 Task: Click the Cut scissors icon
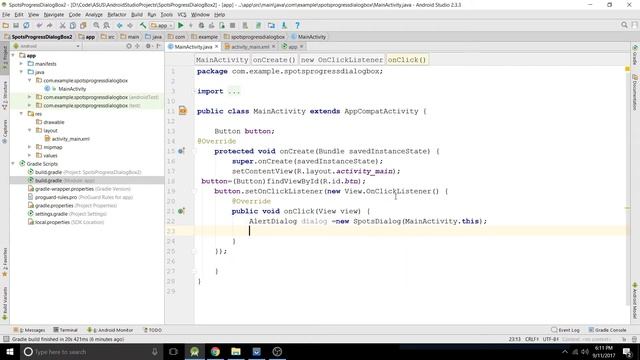point(62,25)
